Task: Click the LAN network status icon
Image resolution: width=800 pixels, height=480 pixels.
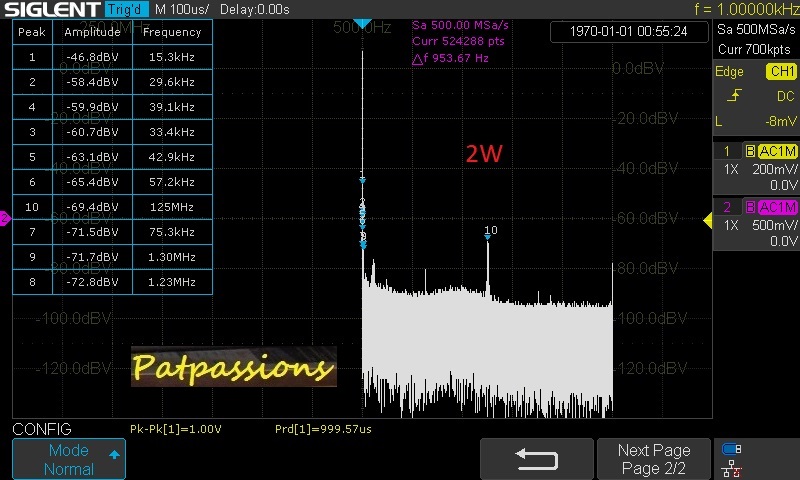Action: (731, 468)
